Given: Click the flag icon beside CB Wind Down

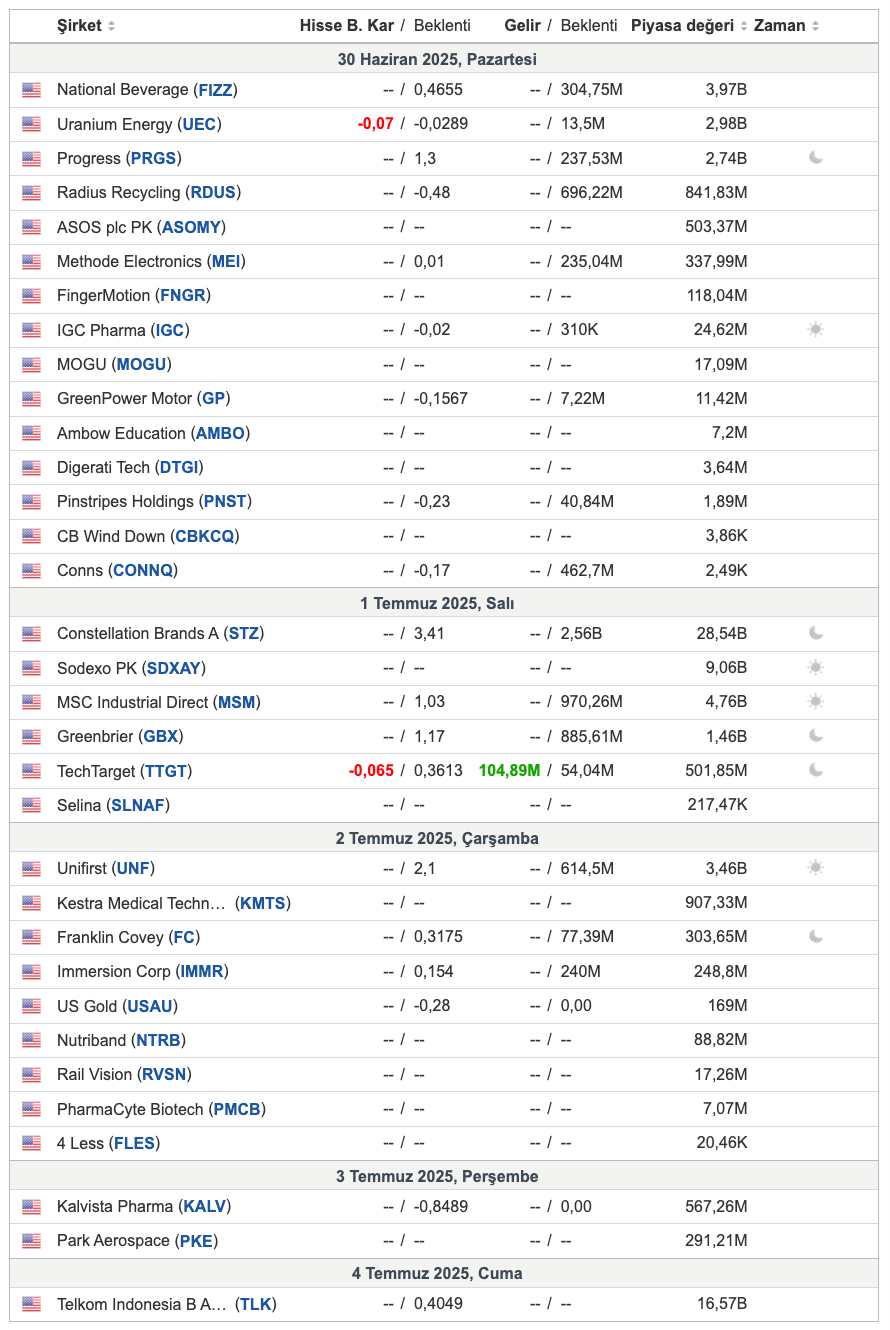Looking at the screenshot, I should point(32,537).
